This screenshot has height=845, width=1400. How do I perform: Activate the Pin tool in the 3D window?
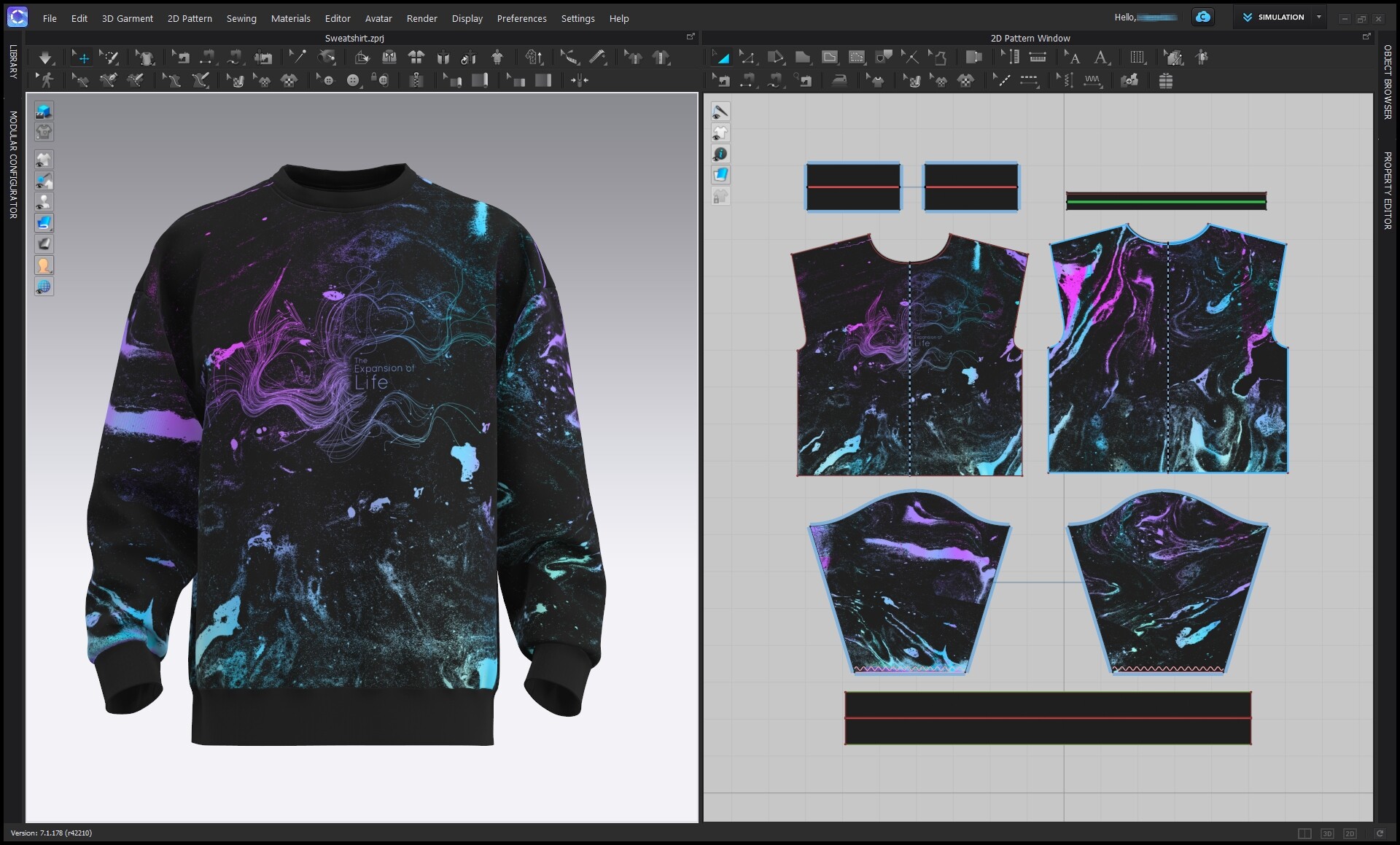297,57
